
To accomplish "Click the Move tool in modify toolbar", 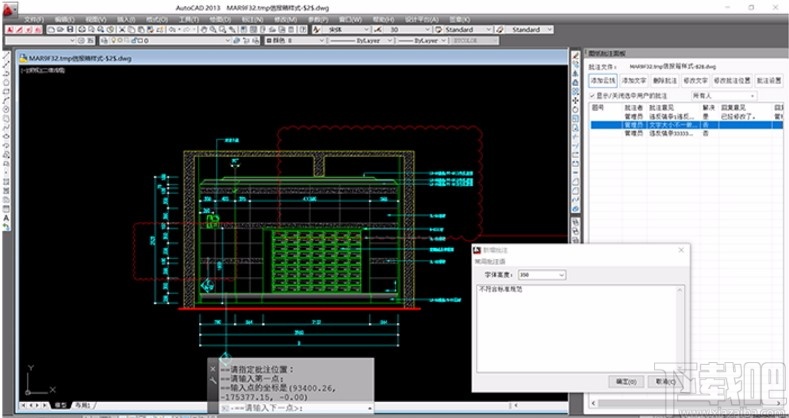I will (x=575, y=101).
